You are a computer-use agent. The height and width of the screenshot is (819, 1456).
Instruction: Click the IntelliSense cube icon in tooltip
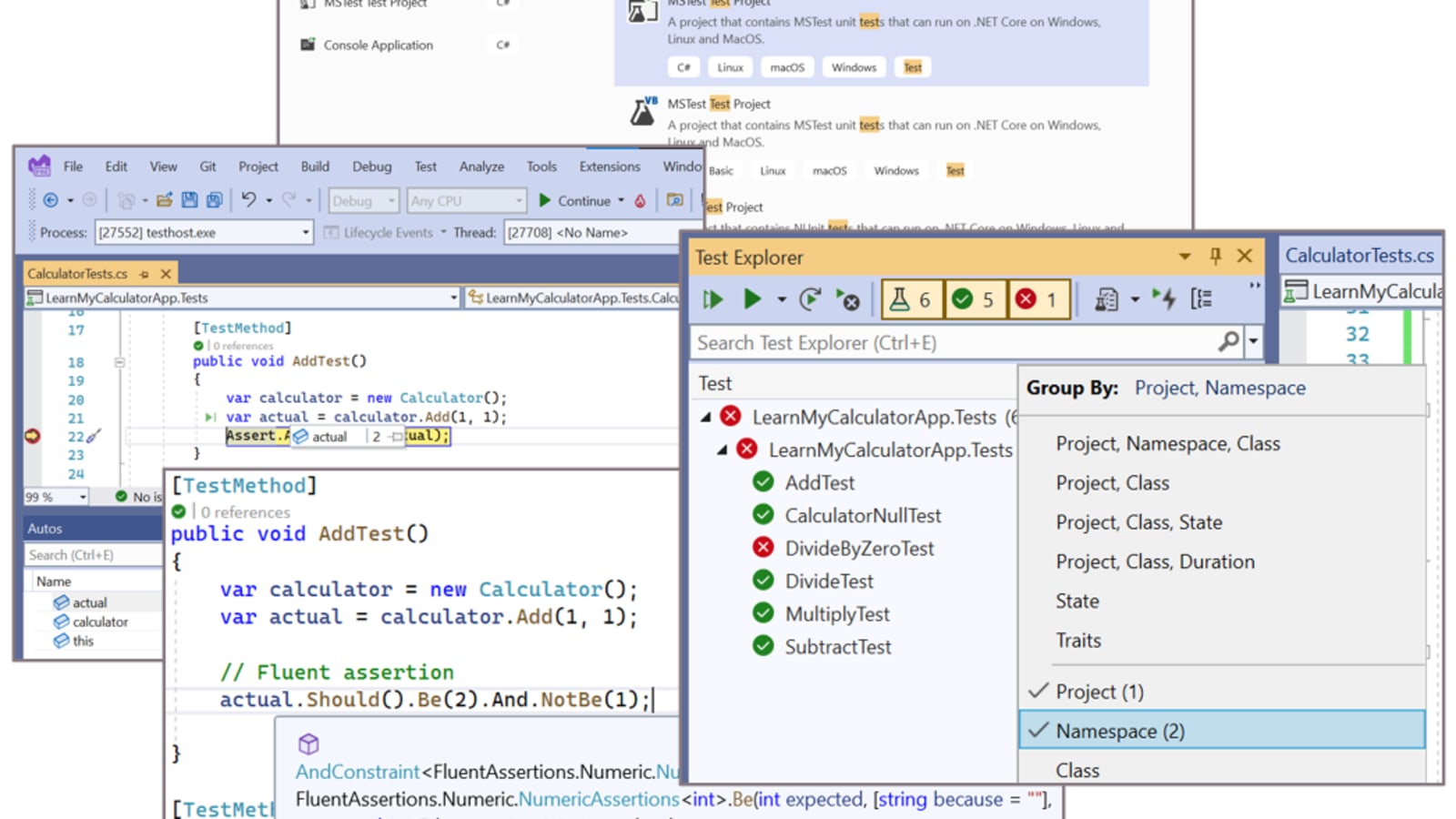[308, 743]
